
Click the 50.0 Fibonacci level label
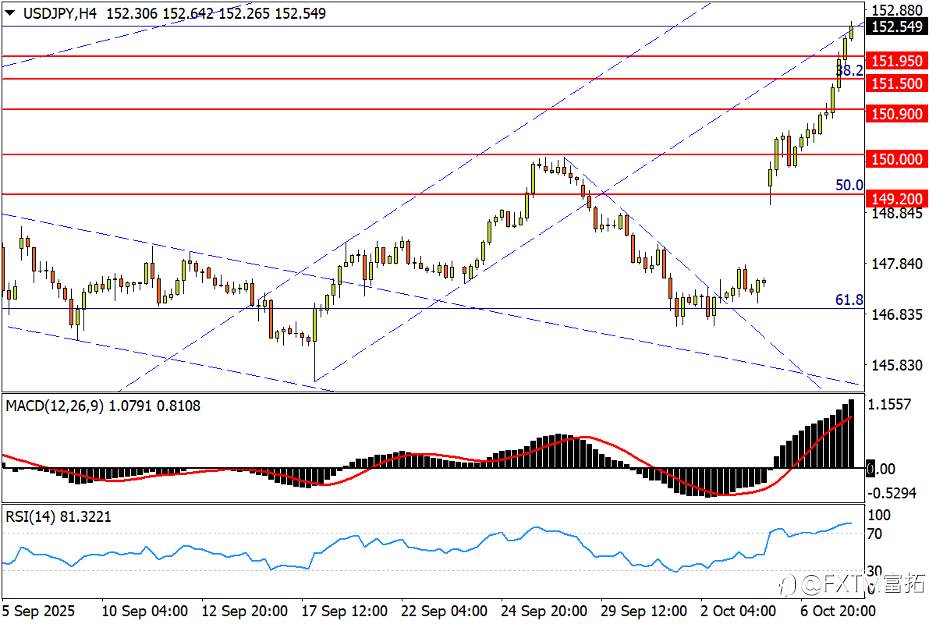click(x=849, y=185)
